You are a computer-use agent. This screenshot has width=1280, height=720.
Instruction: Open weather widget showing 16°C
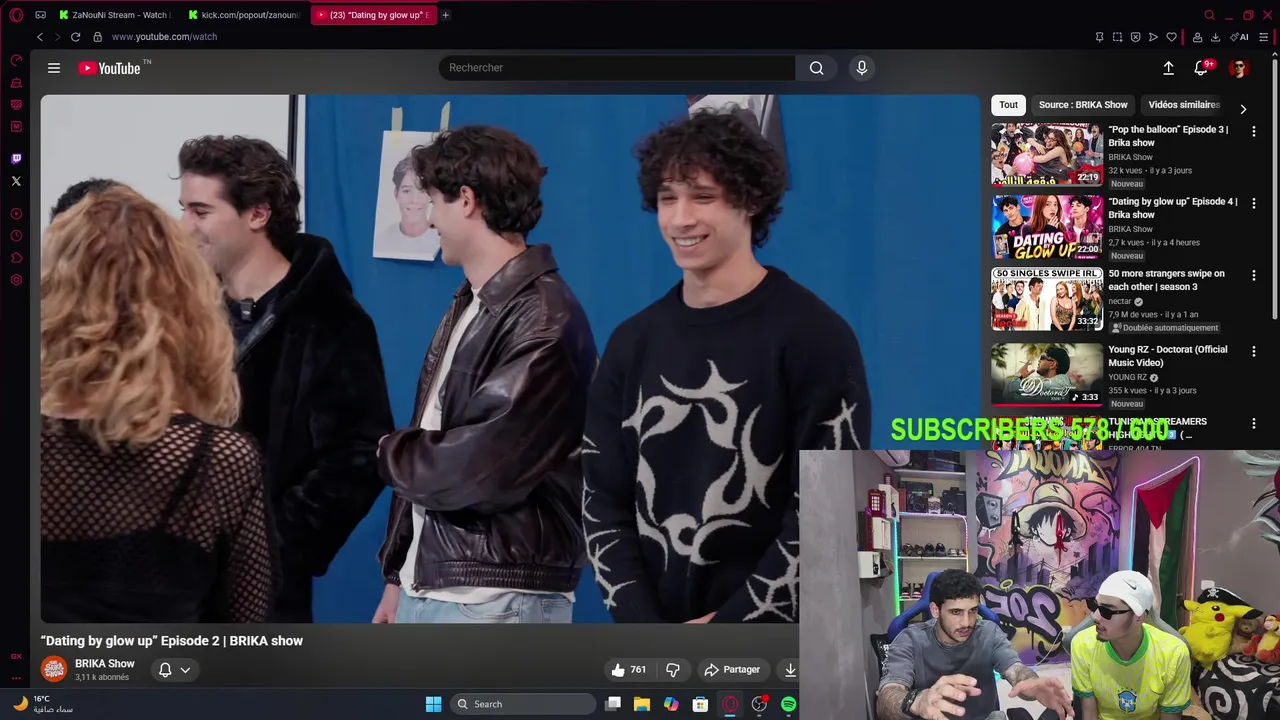click(42, 704)
